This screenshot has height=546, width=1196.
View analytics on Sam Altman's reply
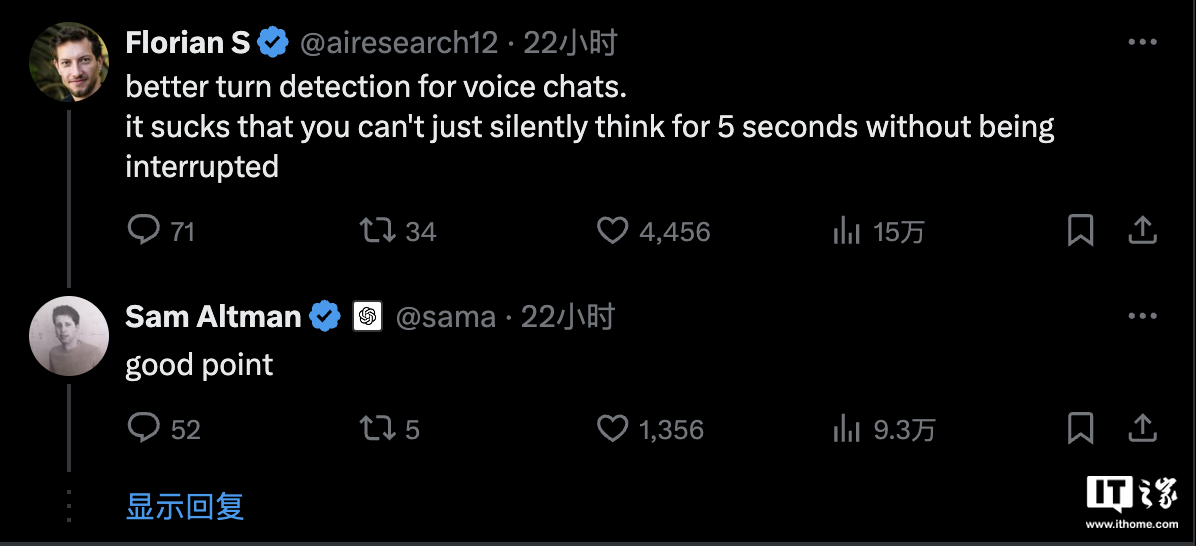[x=847, y=430]
